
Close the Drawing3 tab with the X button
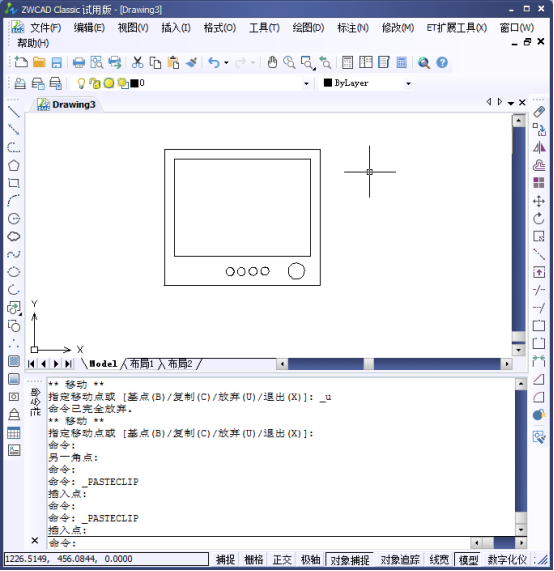pyautogui.click(x=522, y=103)
